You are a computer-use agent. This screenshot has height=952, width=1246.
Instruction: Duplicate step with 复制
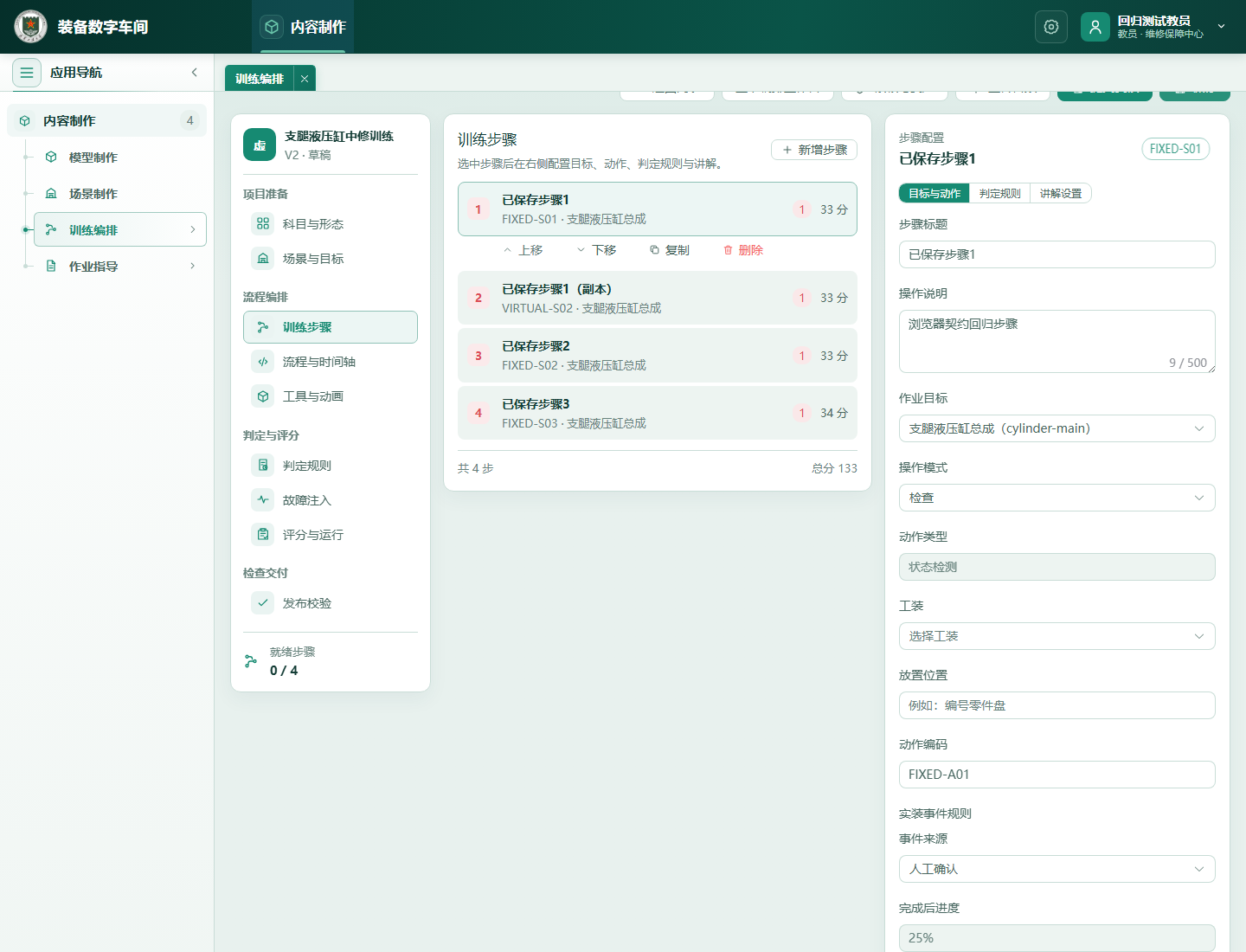670,250
